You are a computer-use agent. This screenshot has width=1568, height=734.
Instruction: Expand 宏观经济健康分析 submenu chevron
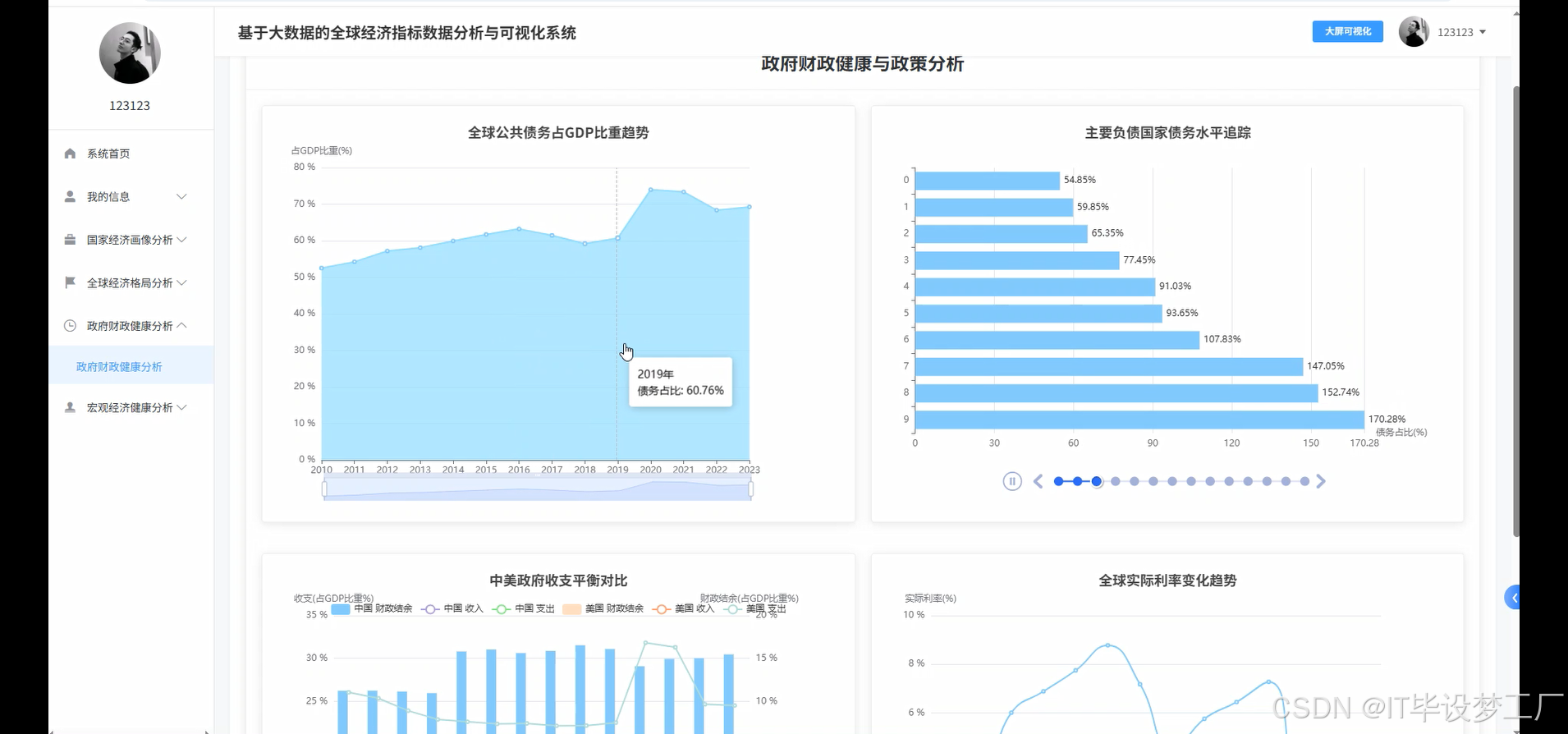[181, 407]
